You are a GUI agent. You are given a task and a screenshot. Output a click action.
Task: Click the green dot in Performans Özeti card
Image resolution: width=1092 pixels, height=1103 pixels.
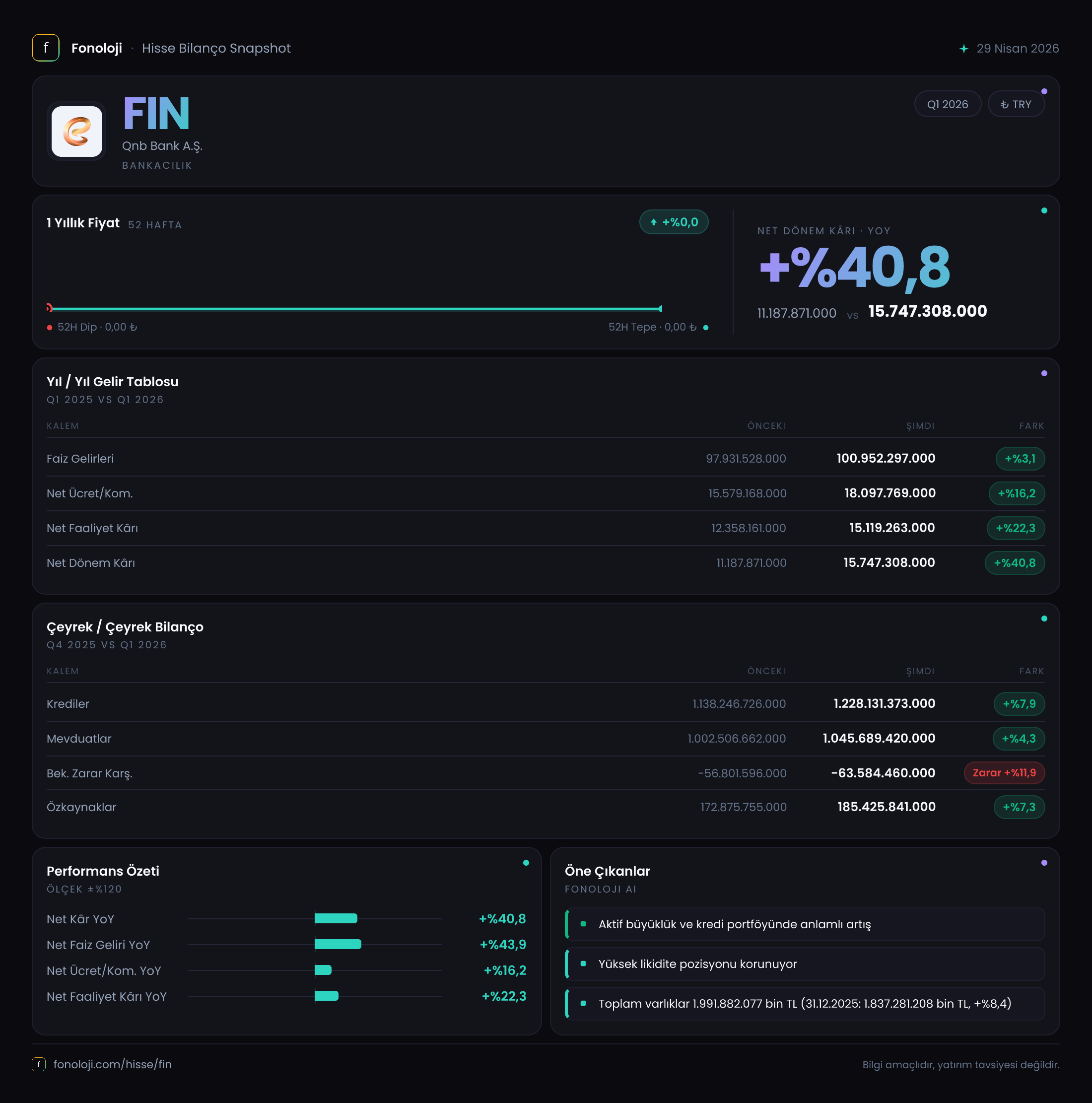point(526,863)
